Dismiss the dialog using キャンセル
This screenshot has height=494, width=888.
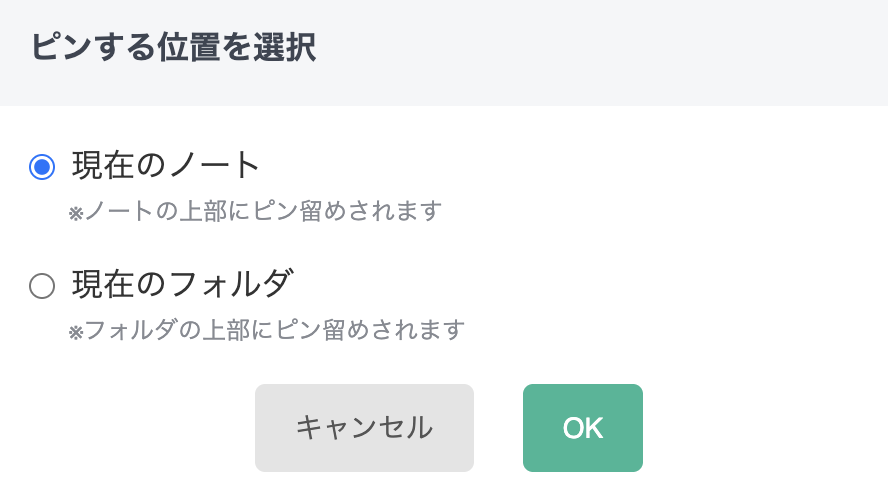coord(364,428)
